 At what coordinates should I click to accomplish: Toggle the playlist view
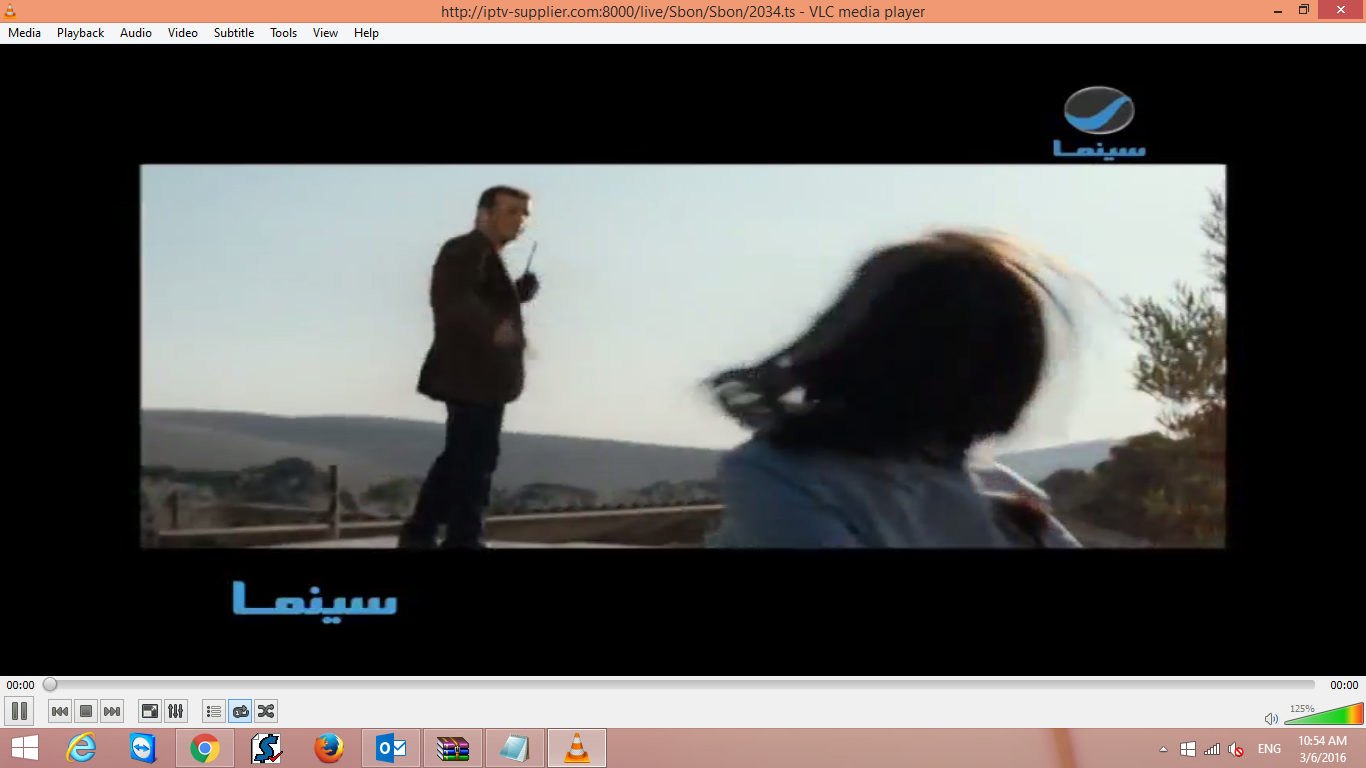(214, 711)
